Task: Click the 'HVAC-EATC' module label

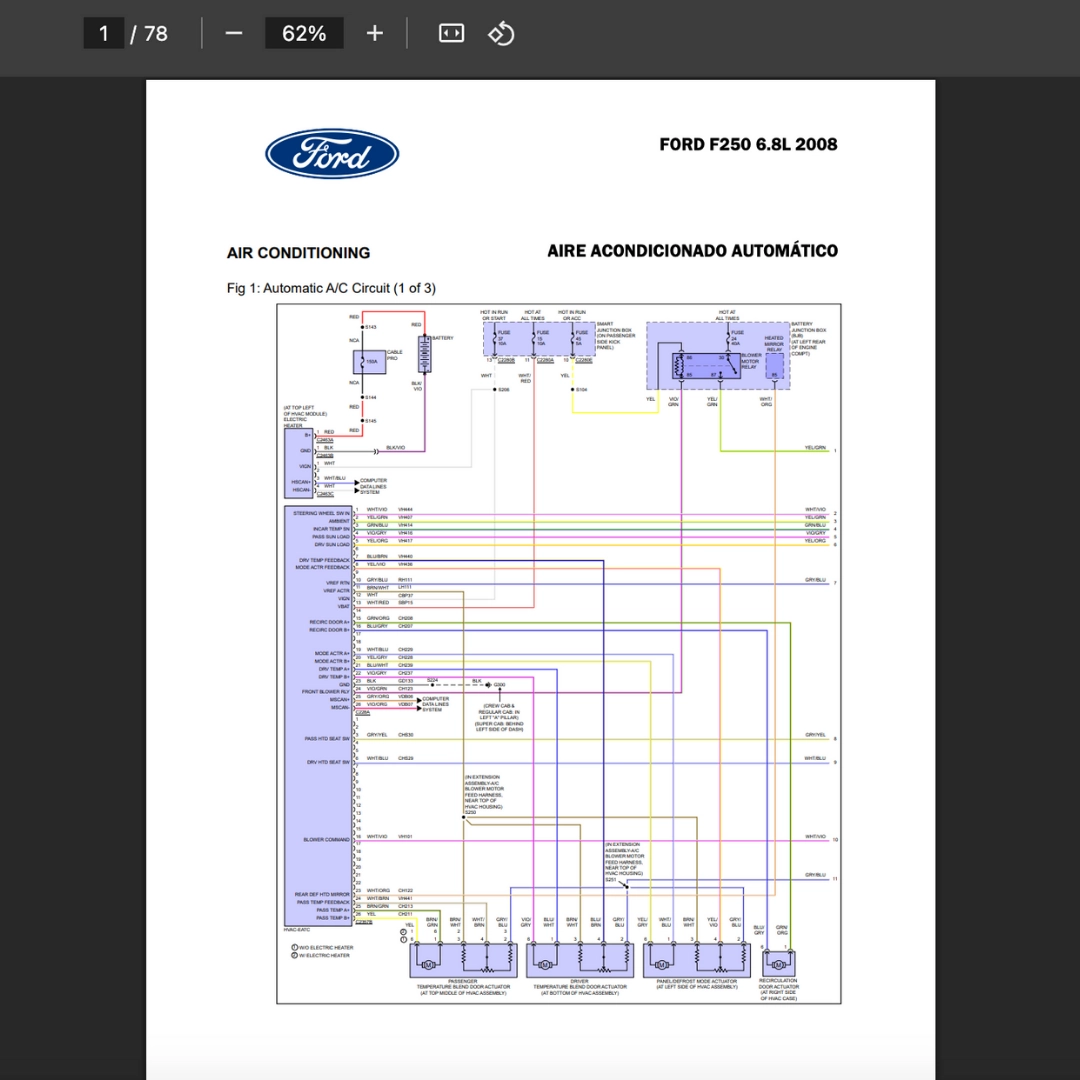Action: click(x=297, y=930)
